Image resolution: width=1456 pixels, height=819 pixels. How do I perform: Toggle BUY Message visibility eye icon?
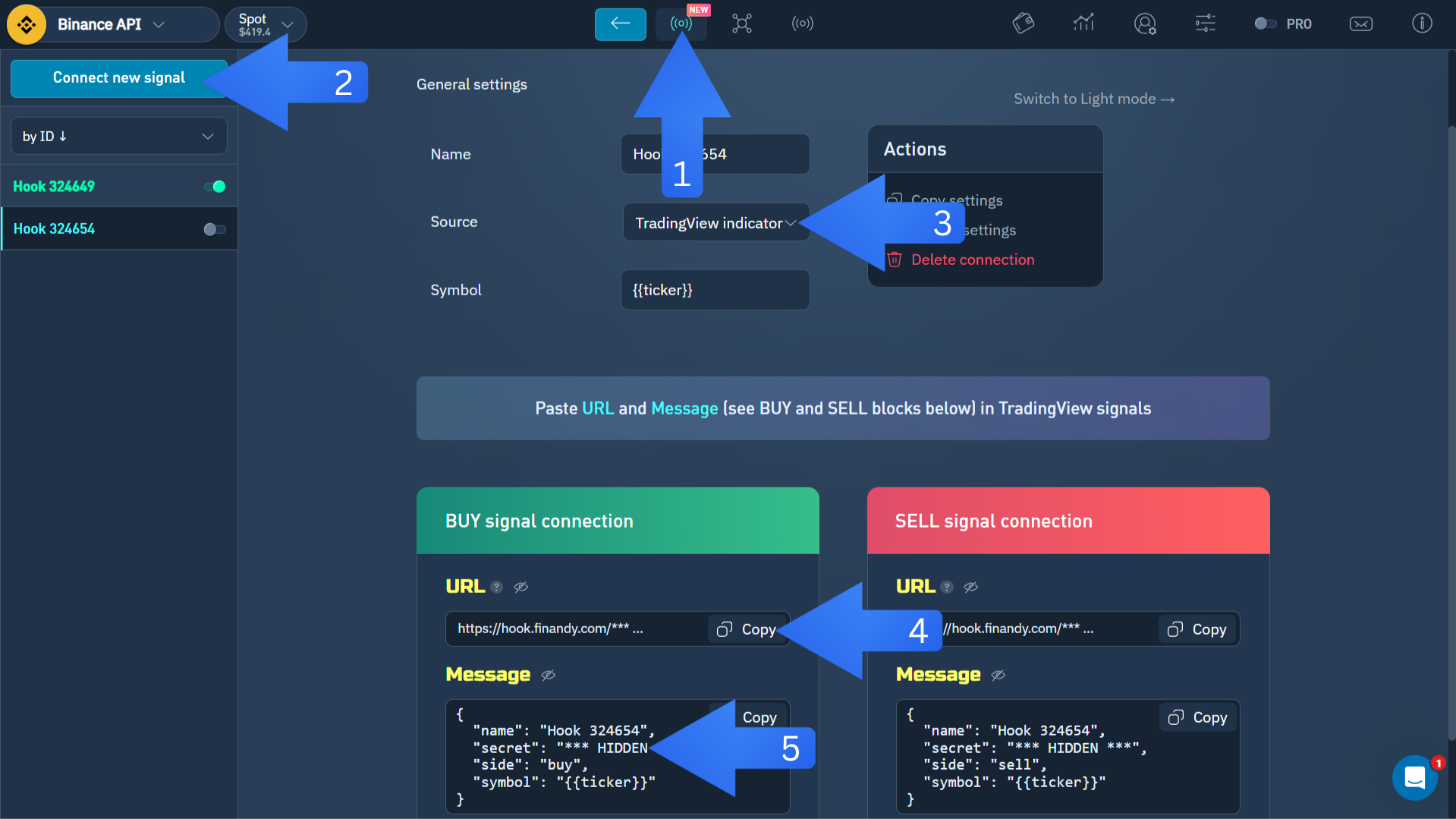pyautogui.click(x=548, y=675)
